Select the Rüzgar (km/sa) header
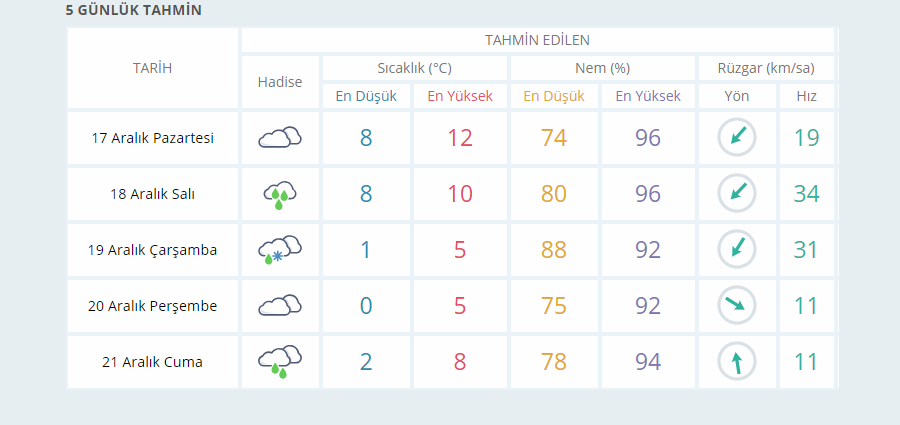The image size is (900, 425). 766,68
